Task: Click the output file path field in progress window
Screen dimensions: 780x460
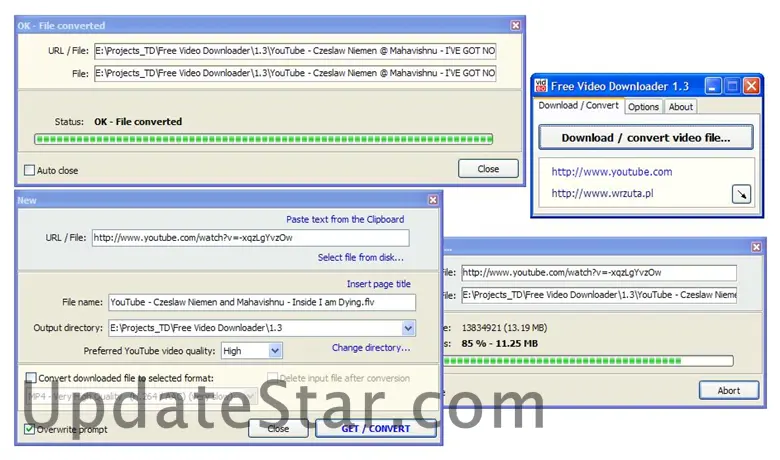Action: pos(599,295)
